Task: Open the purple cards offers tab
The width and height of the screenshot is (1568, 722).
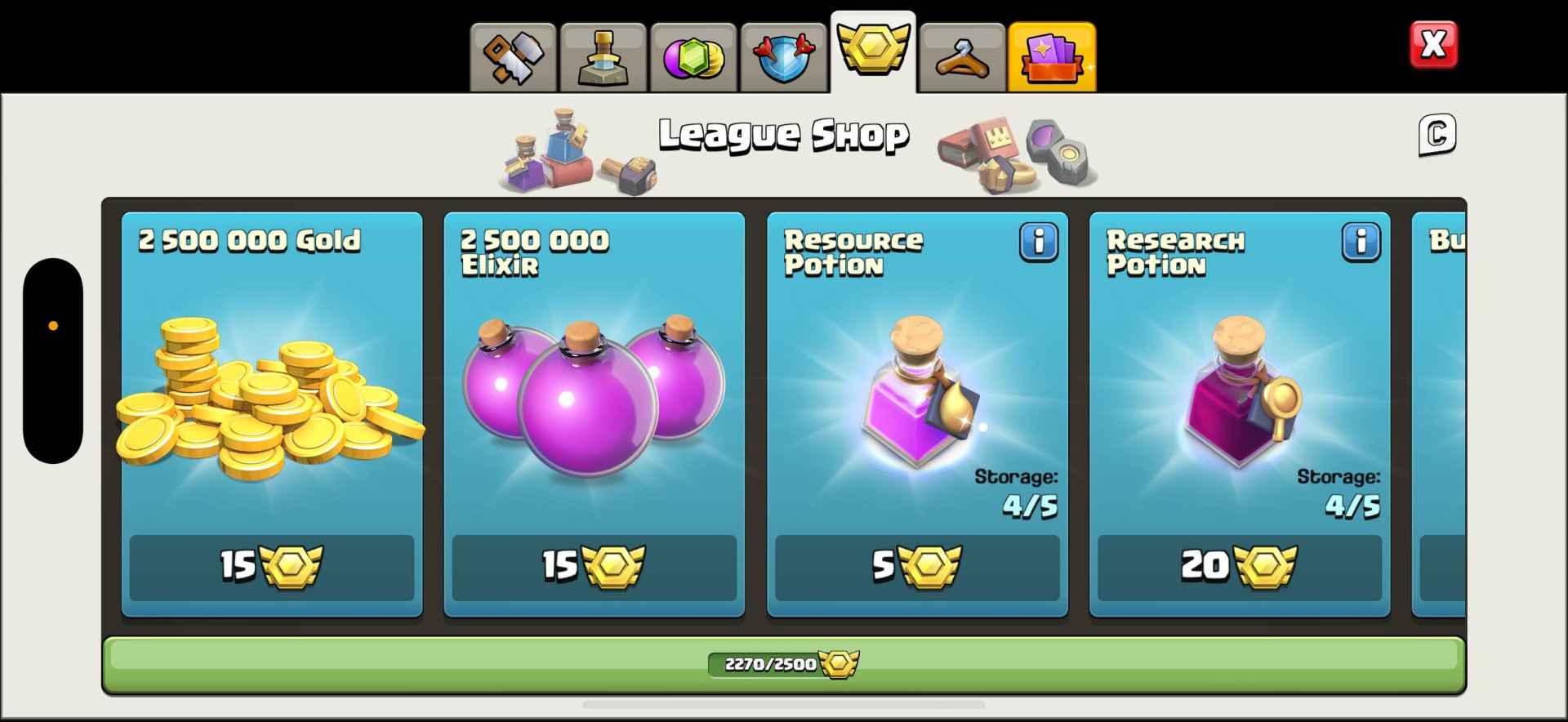Action: 1052,56
